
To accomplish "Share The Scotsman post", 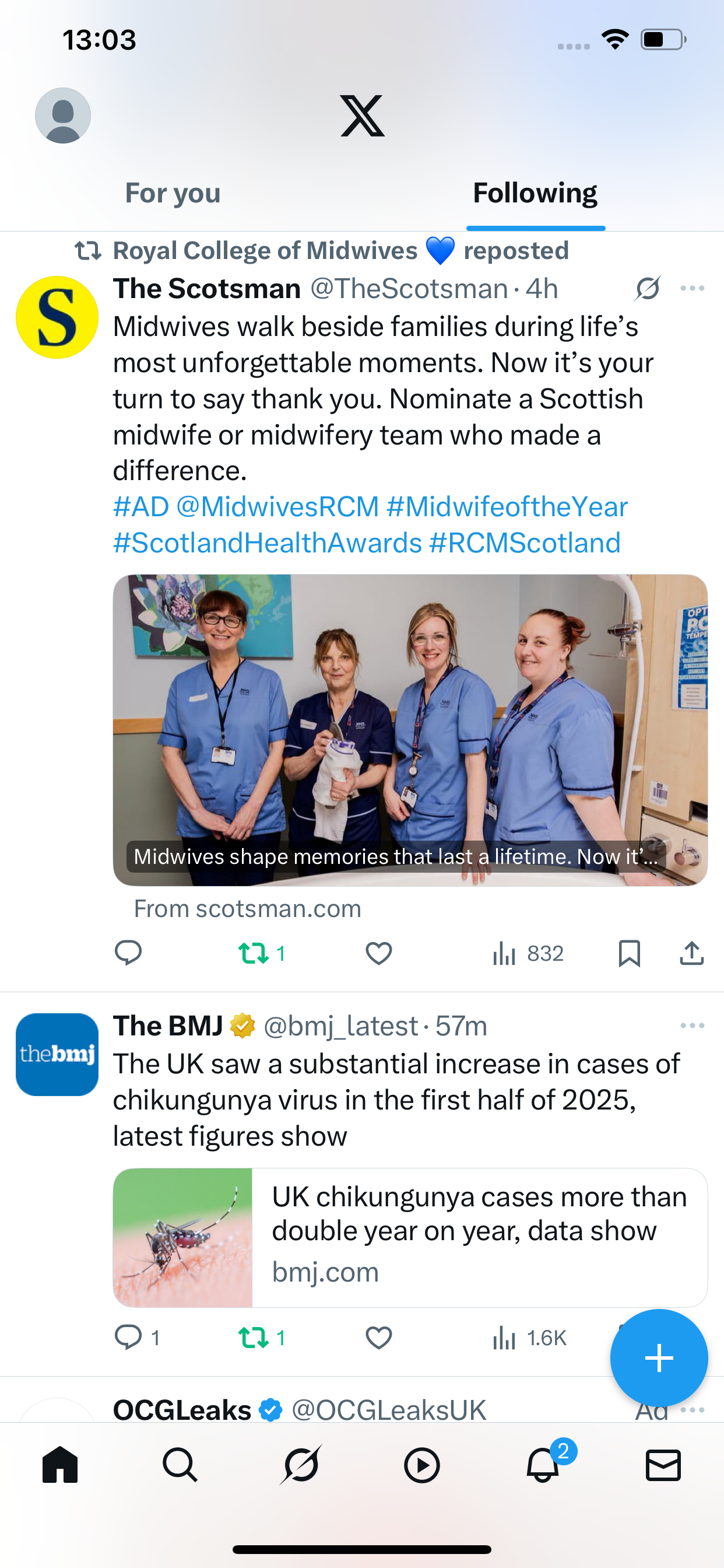I will [x=691, y=953].
